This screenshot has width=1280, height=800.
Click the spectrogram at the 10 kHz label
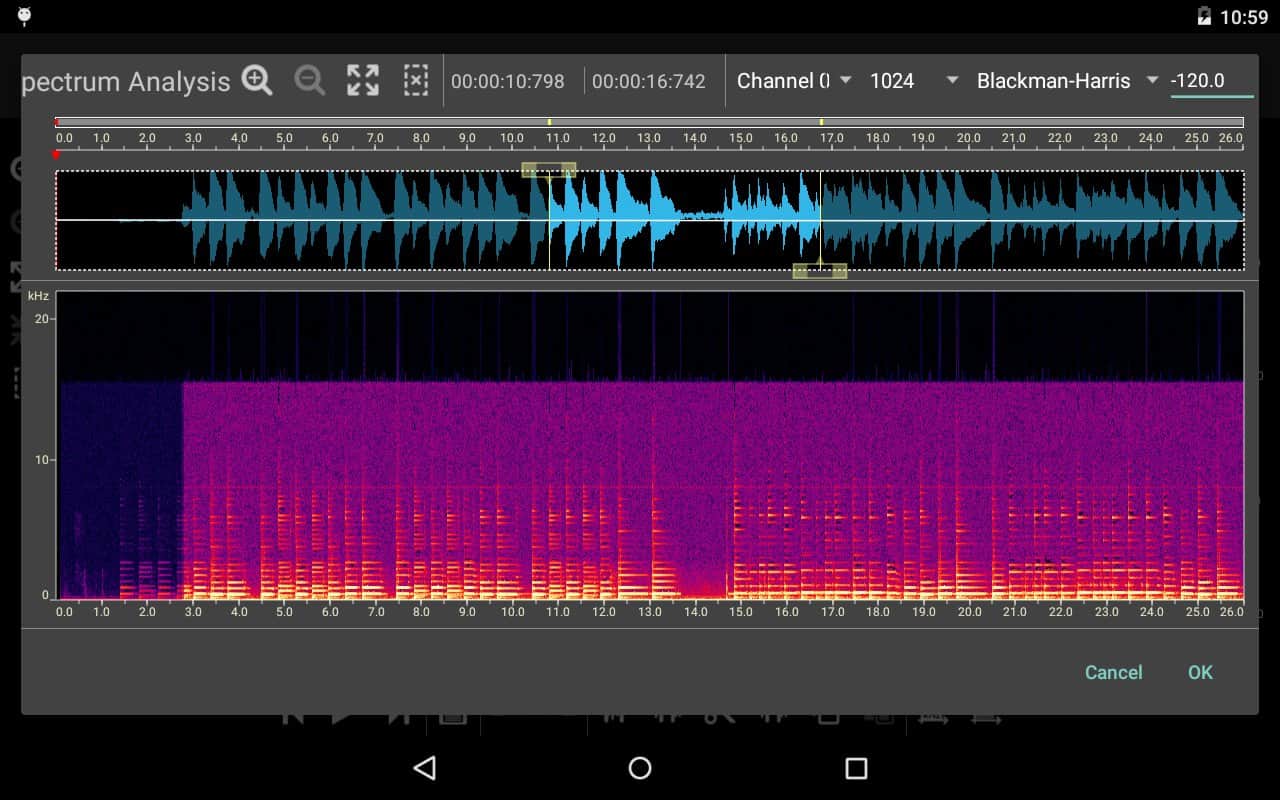point(41,460)
